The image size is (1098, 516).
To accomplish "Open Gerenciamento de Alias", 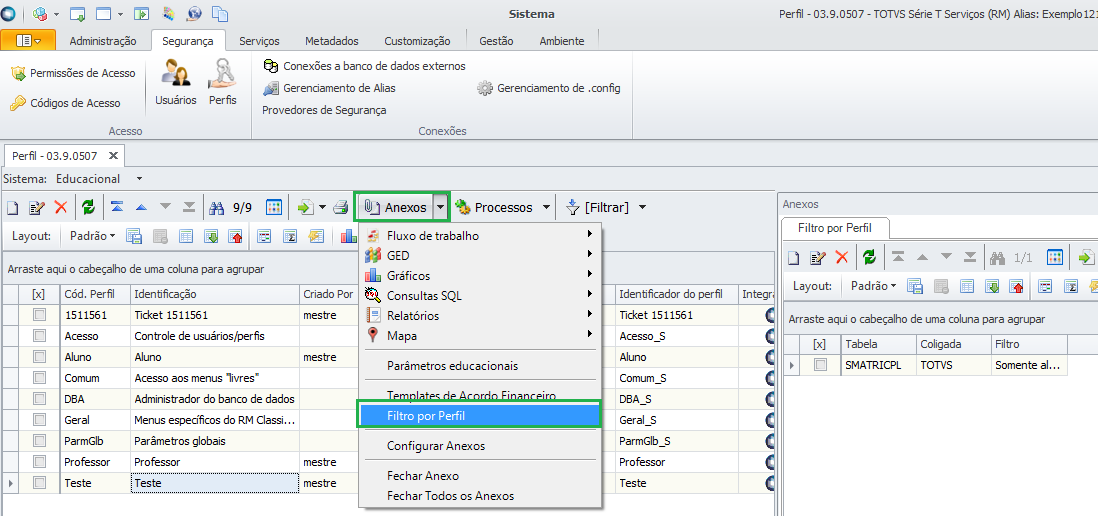I will pos(329,88).
